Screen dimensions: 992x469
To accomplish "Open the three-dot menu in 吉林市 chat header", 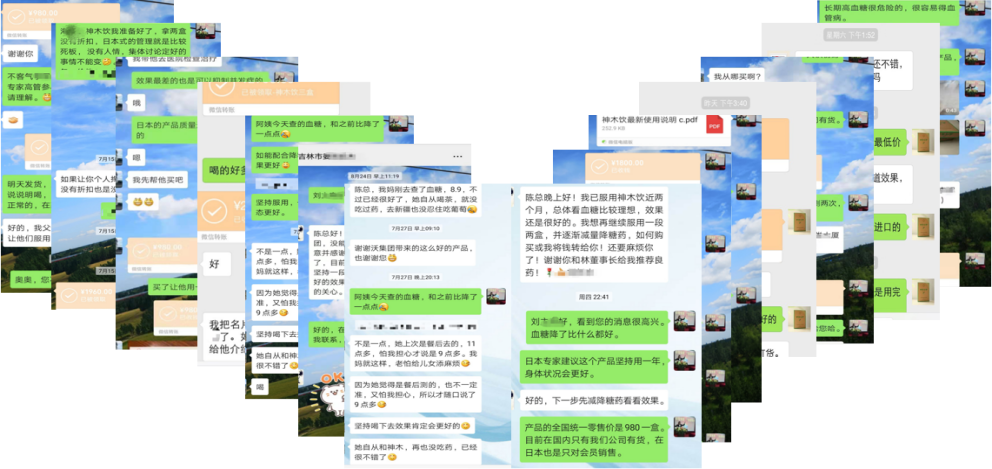I will (x=457, y=156).
